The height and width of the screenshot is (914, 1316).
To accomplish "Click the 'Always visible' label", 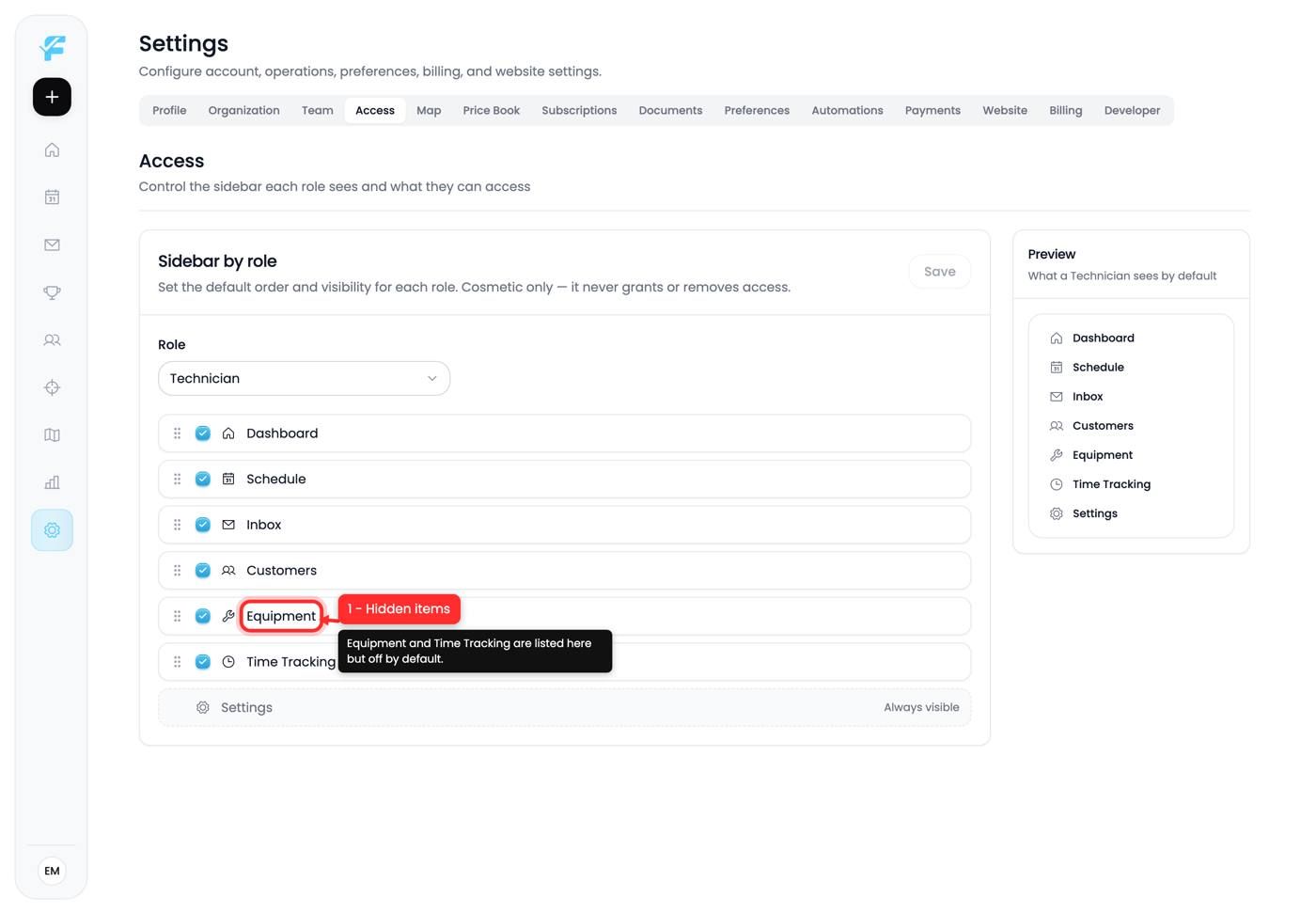I will [x=921, y=707].
